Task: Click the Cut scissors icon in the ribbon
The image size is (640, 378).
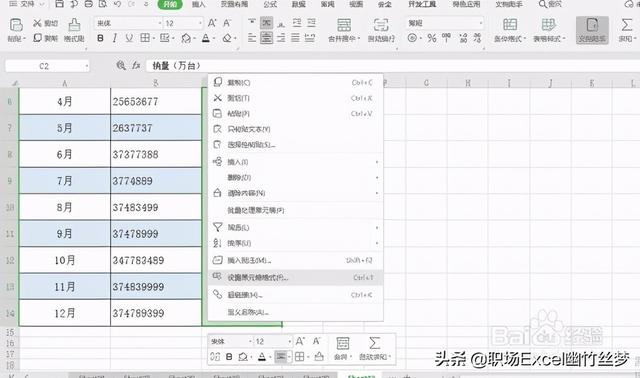Action: 37,23
